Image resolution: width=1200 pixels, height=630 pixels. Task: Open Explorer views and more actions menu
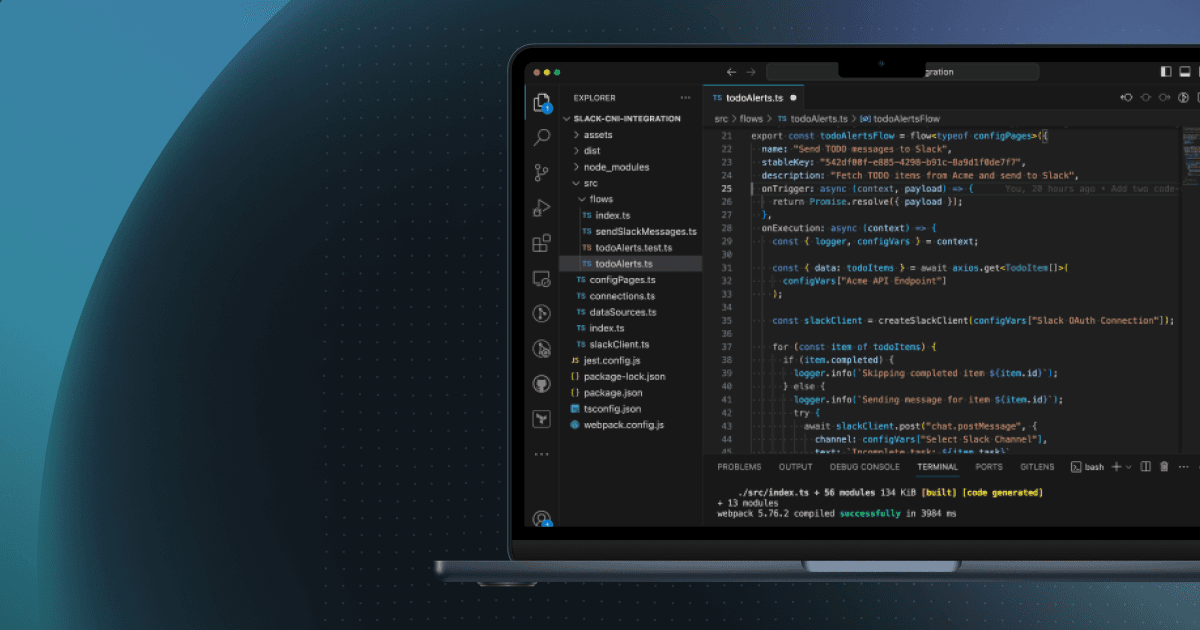(x=685, y=98)
